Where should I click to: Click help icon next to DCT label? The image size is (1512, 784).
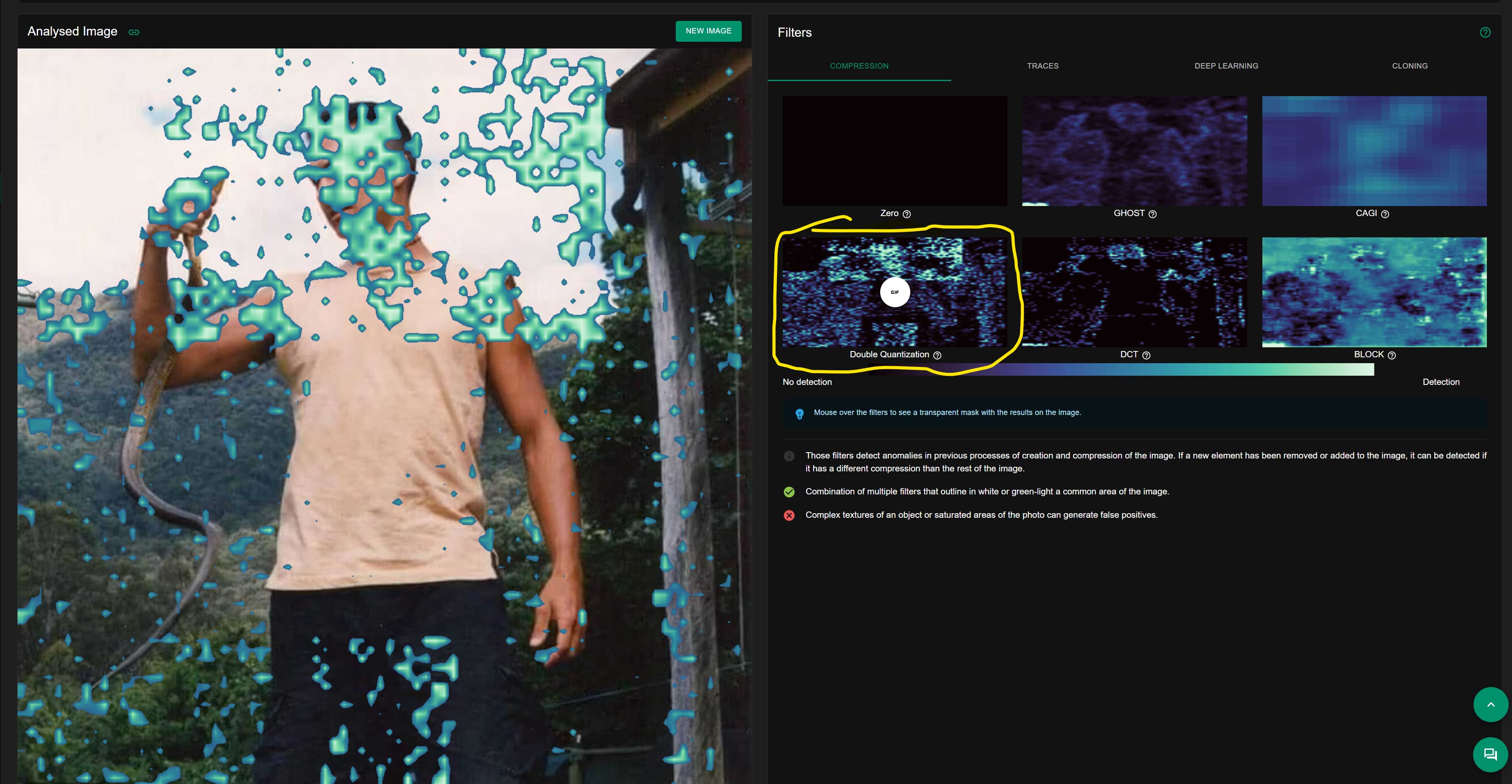1146,355
